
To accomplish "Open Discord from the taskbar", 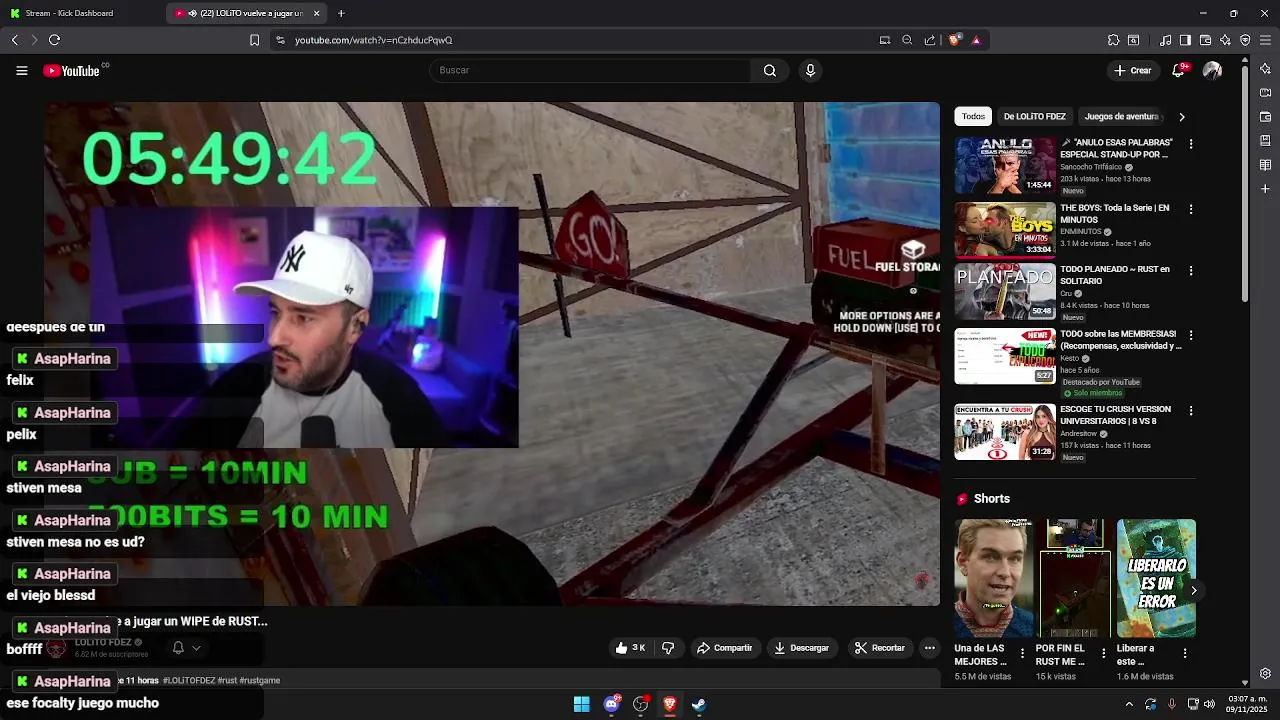I will tap(611, 704).
